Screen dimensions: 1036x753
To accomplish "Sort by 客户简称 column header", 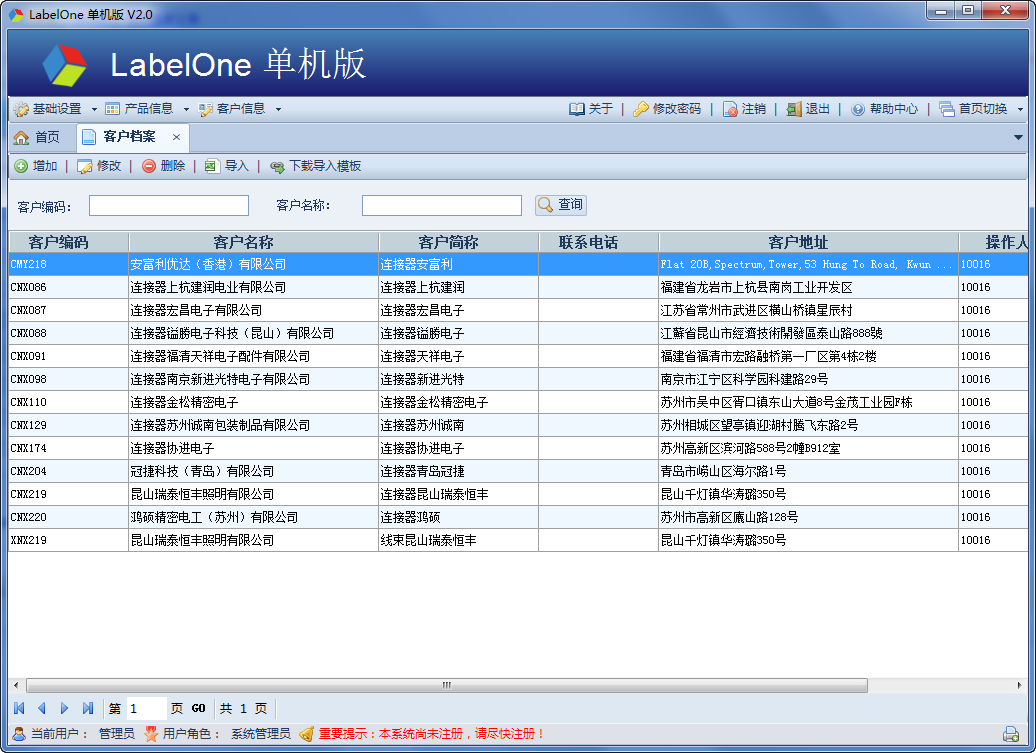I will point(459,242).
